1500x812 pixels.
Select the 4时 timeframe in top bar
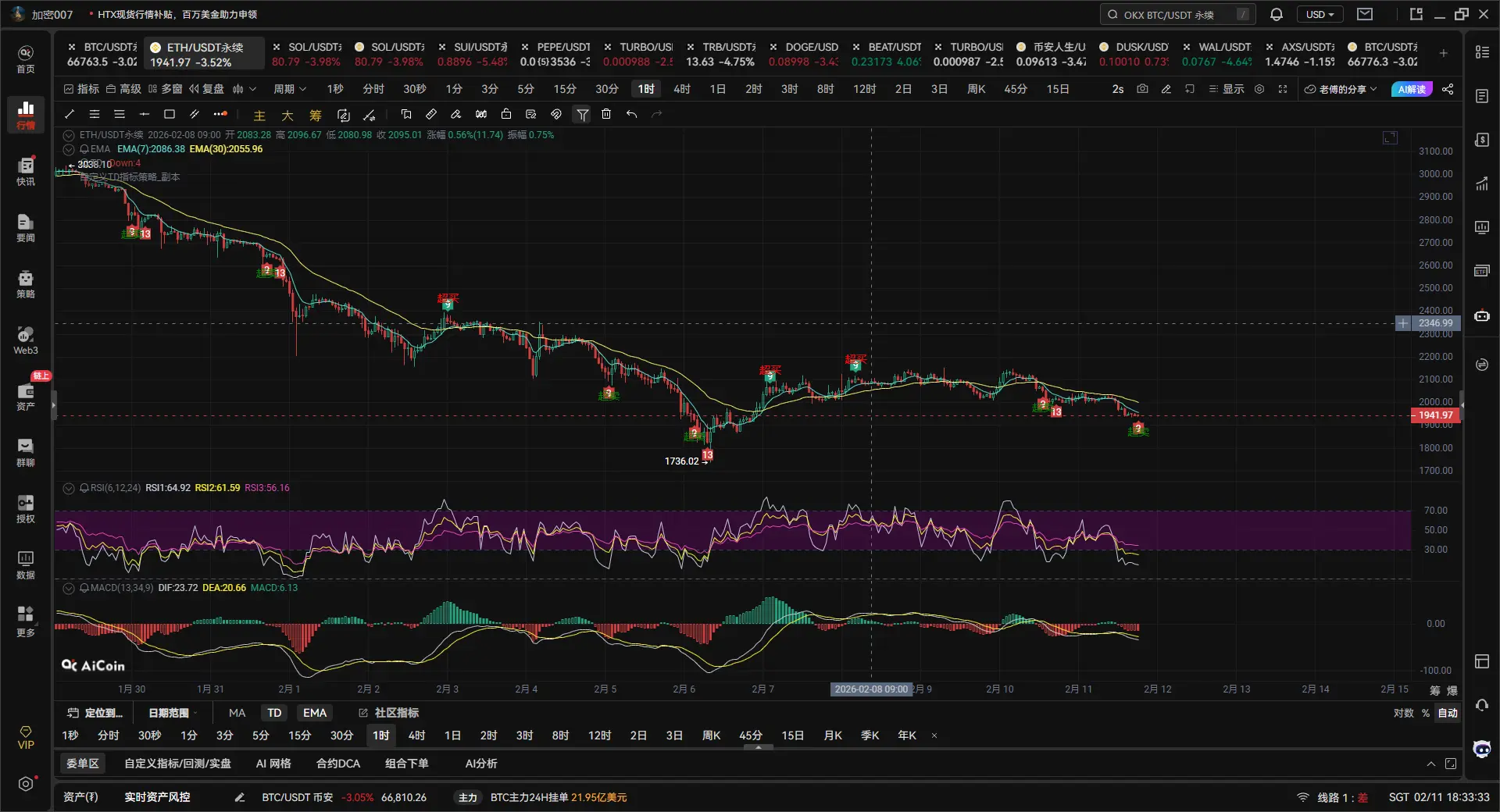[682, 89]
